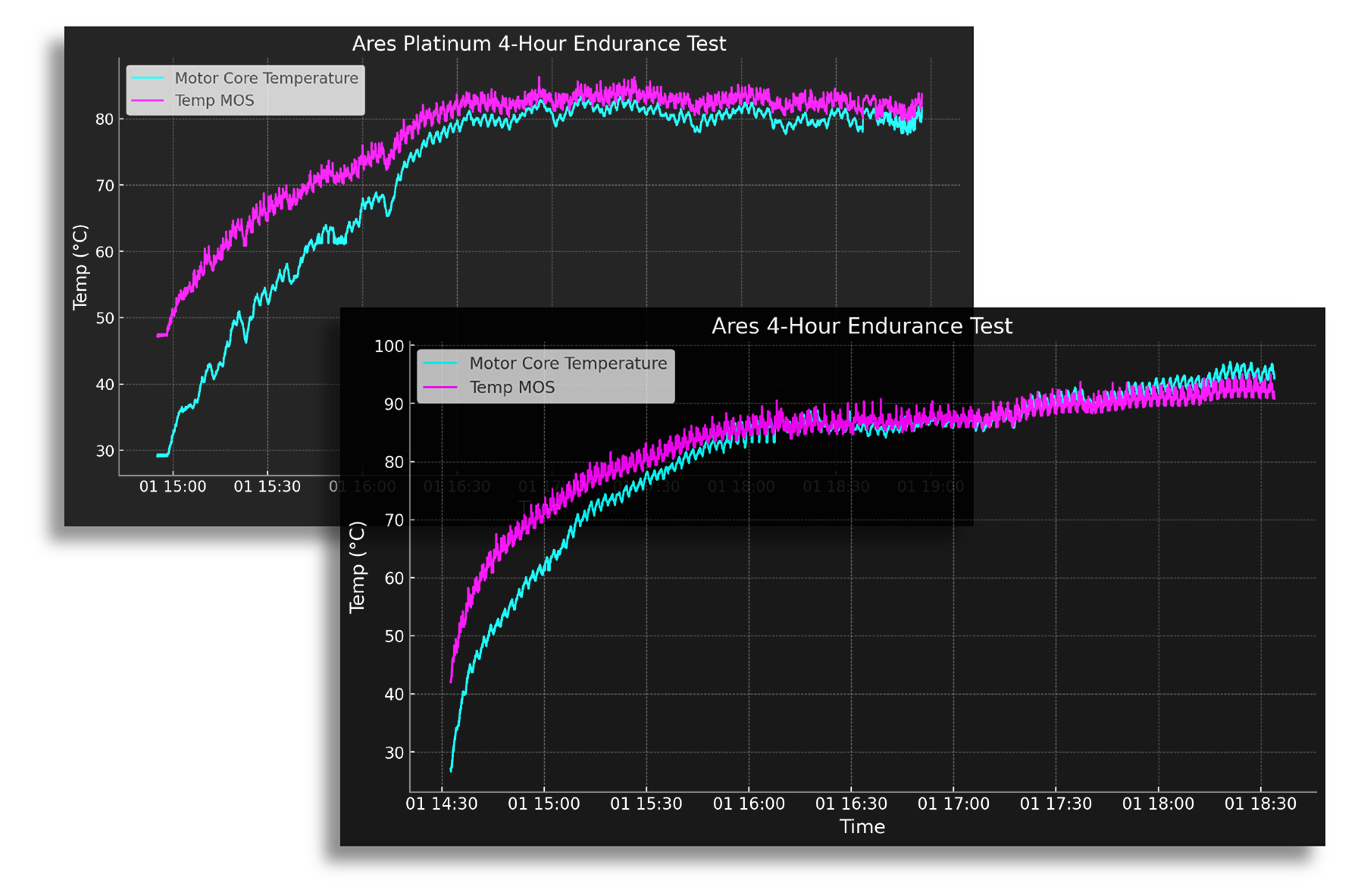Click the 100 value on the y-axis
1364x896 pixels.
coord(389,346)
